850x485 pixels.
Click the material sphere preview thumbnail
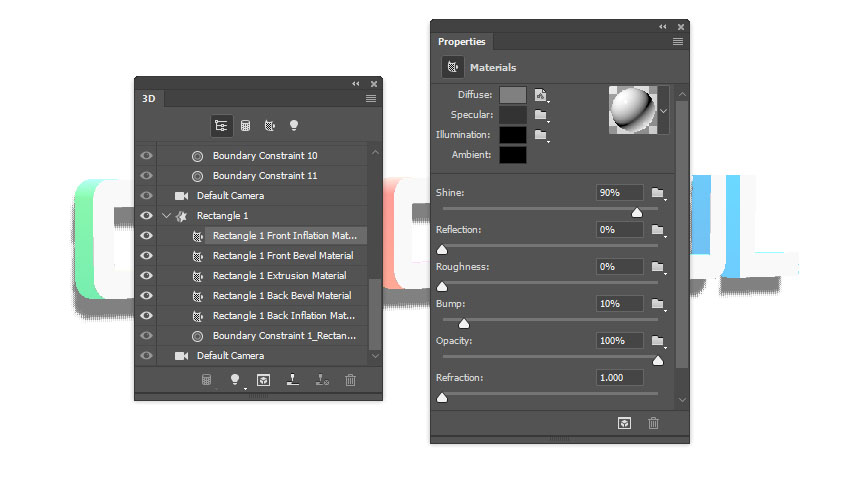pos(633,110)
